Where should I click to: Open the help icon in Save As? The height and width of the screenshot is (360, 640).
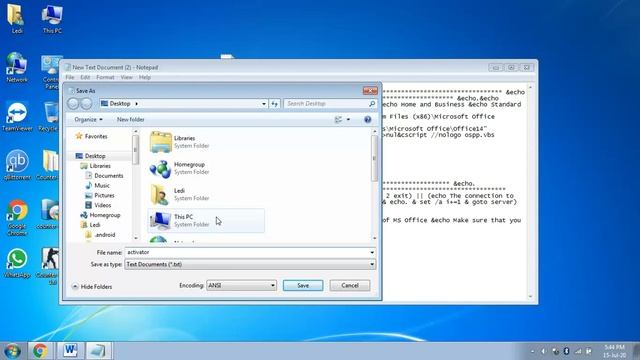click(367, 120)
